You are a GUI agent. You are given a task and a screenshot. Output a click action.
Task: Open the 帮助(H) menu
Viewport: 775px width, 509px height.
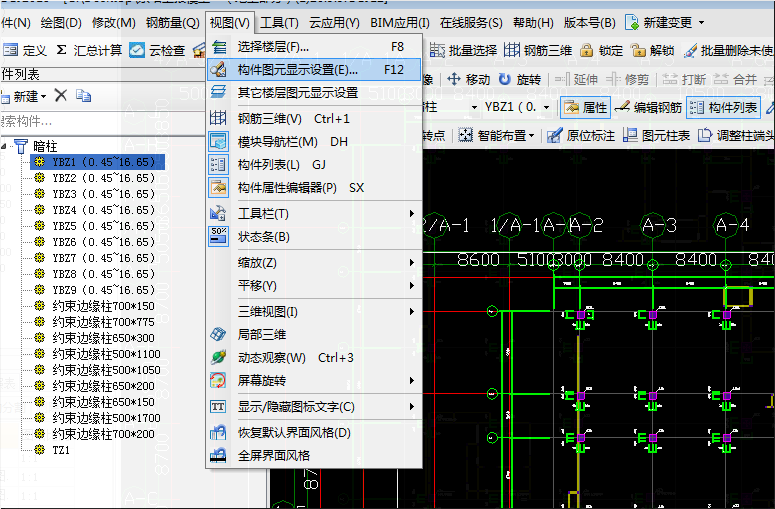click(533, 23)
